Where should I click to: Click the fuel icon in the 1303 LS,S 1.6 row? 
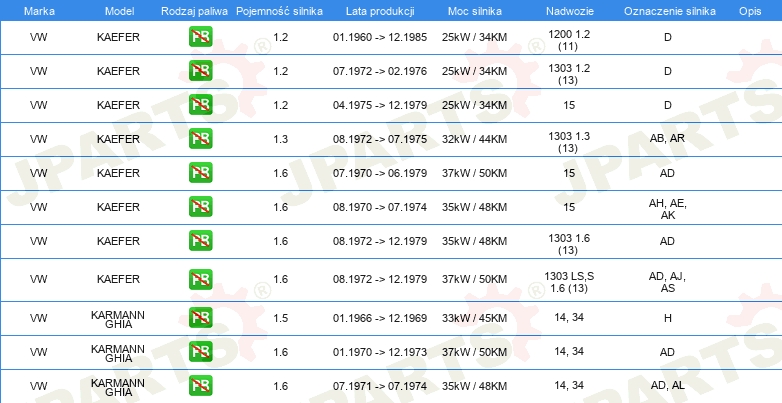(x=200, y=279)
